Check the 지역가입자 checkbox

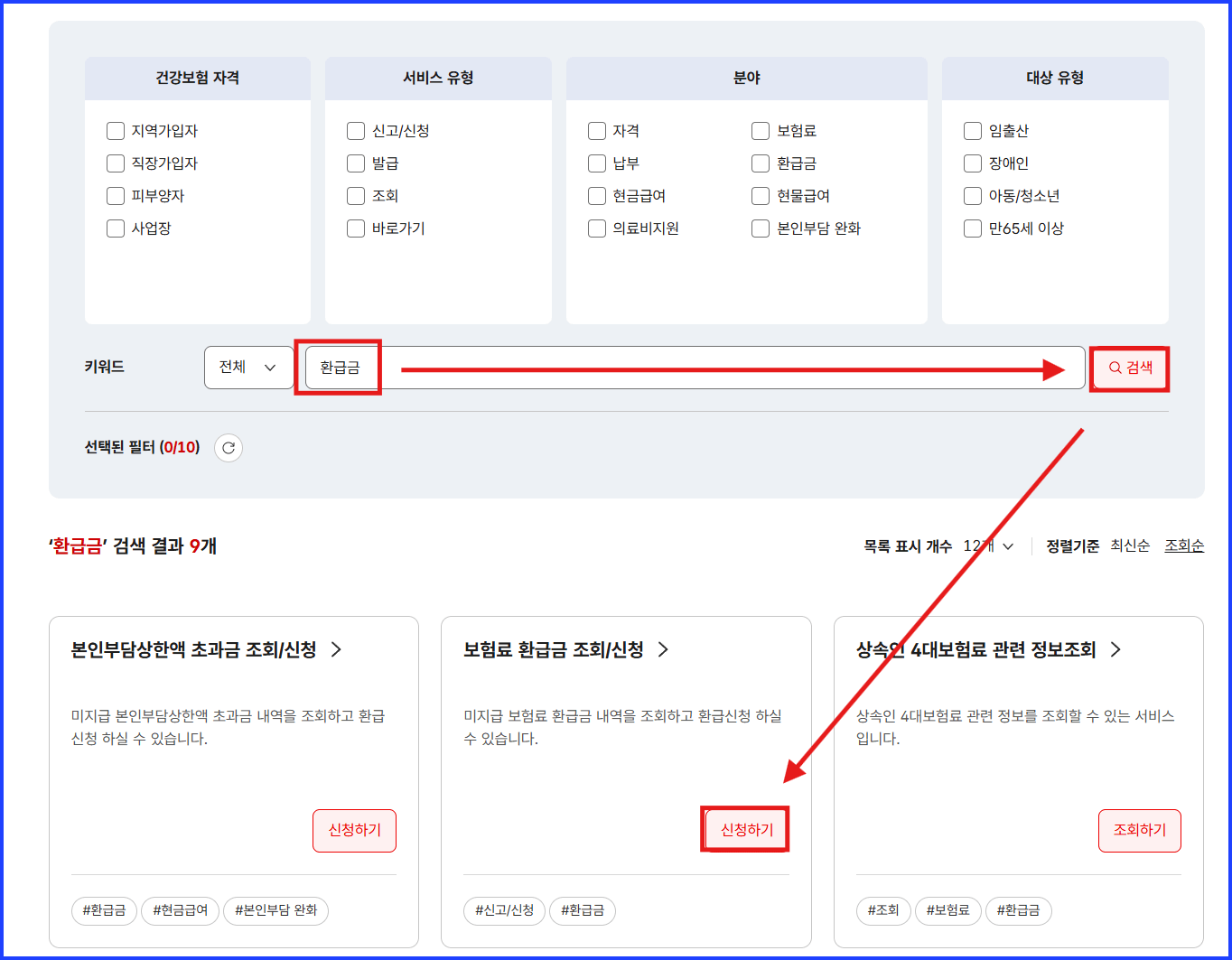pyautogui.click(x=116, y=130)
